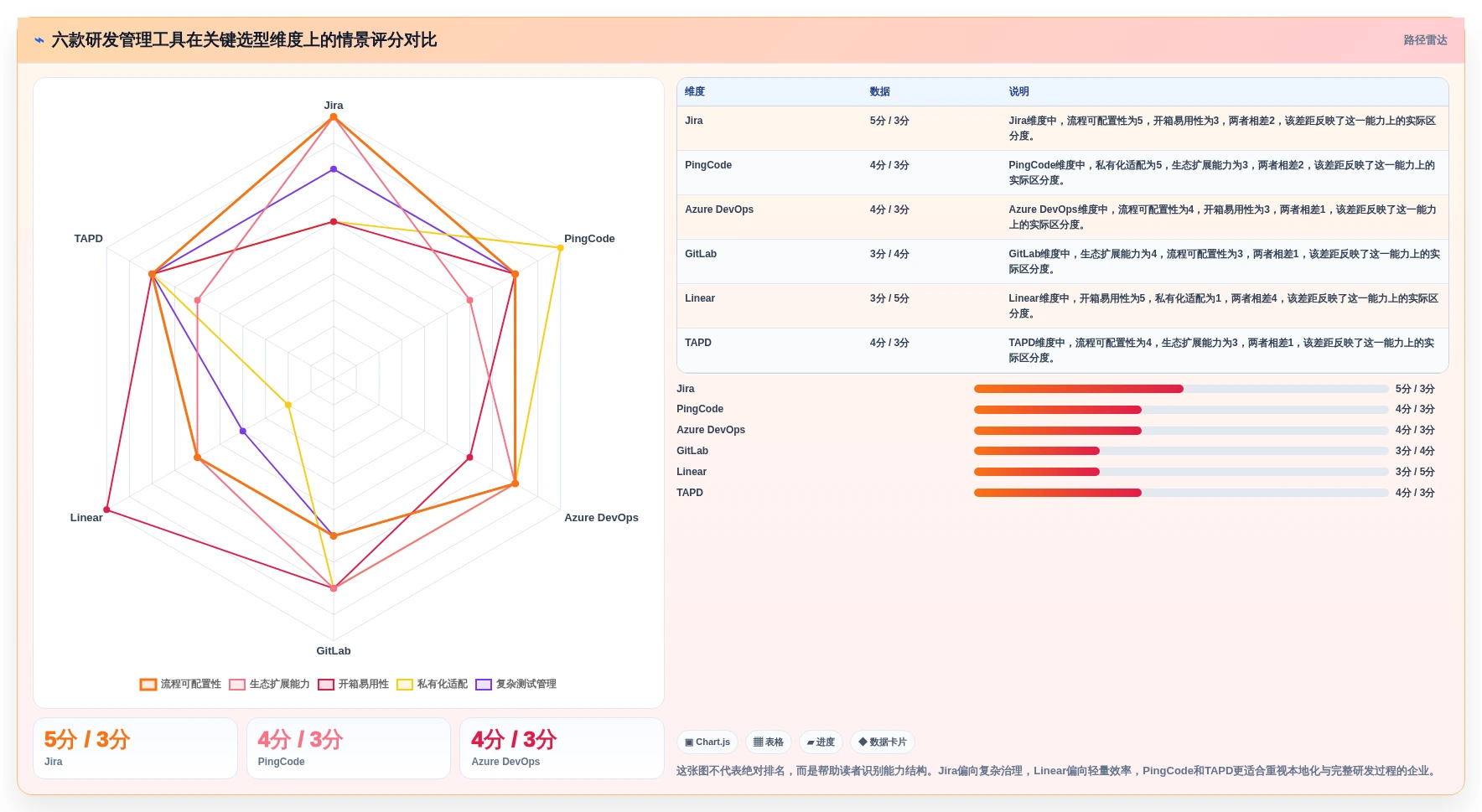The width and height of the screenshot is (1482, 812).
Task: Toggle the 开箱易用性 legend swatch
Action: pos(326,685)
